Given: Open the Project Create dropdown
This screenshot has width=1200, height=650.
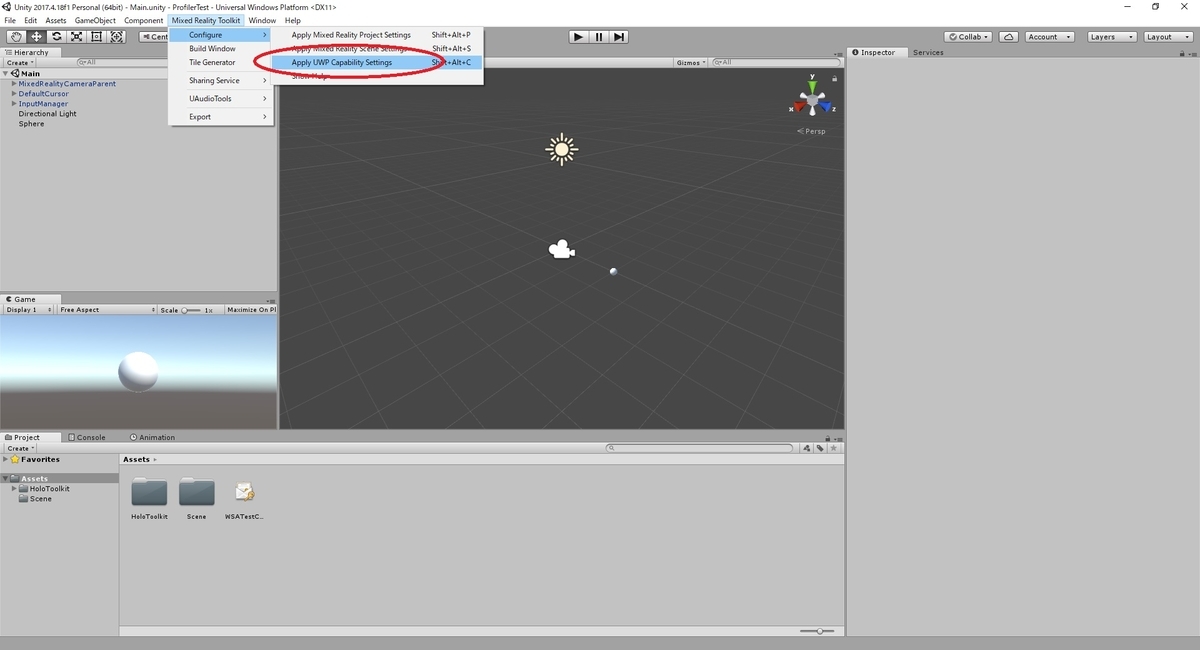Looking at the screenshot, I should point(19,448).
